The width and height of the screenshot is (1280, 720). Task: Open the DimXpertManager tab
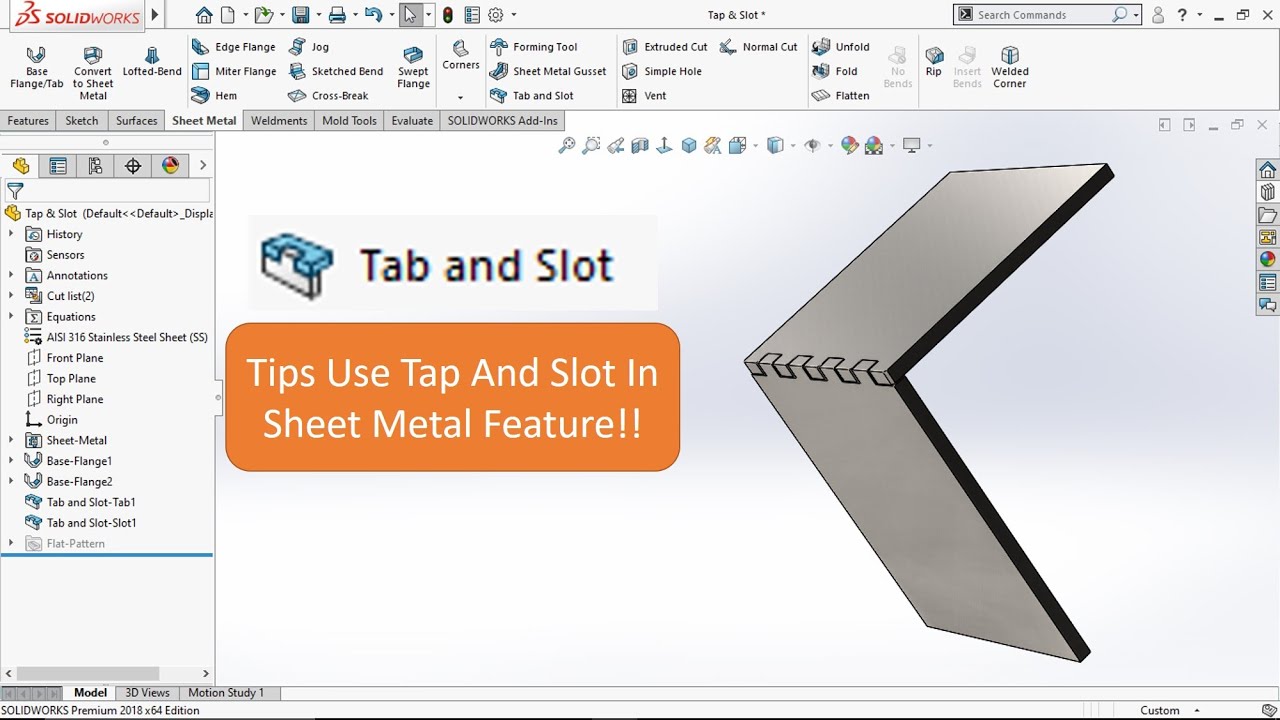[133, 166]
